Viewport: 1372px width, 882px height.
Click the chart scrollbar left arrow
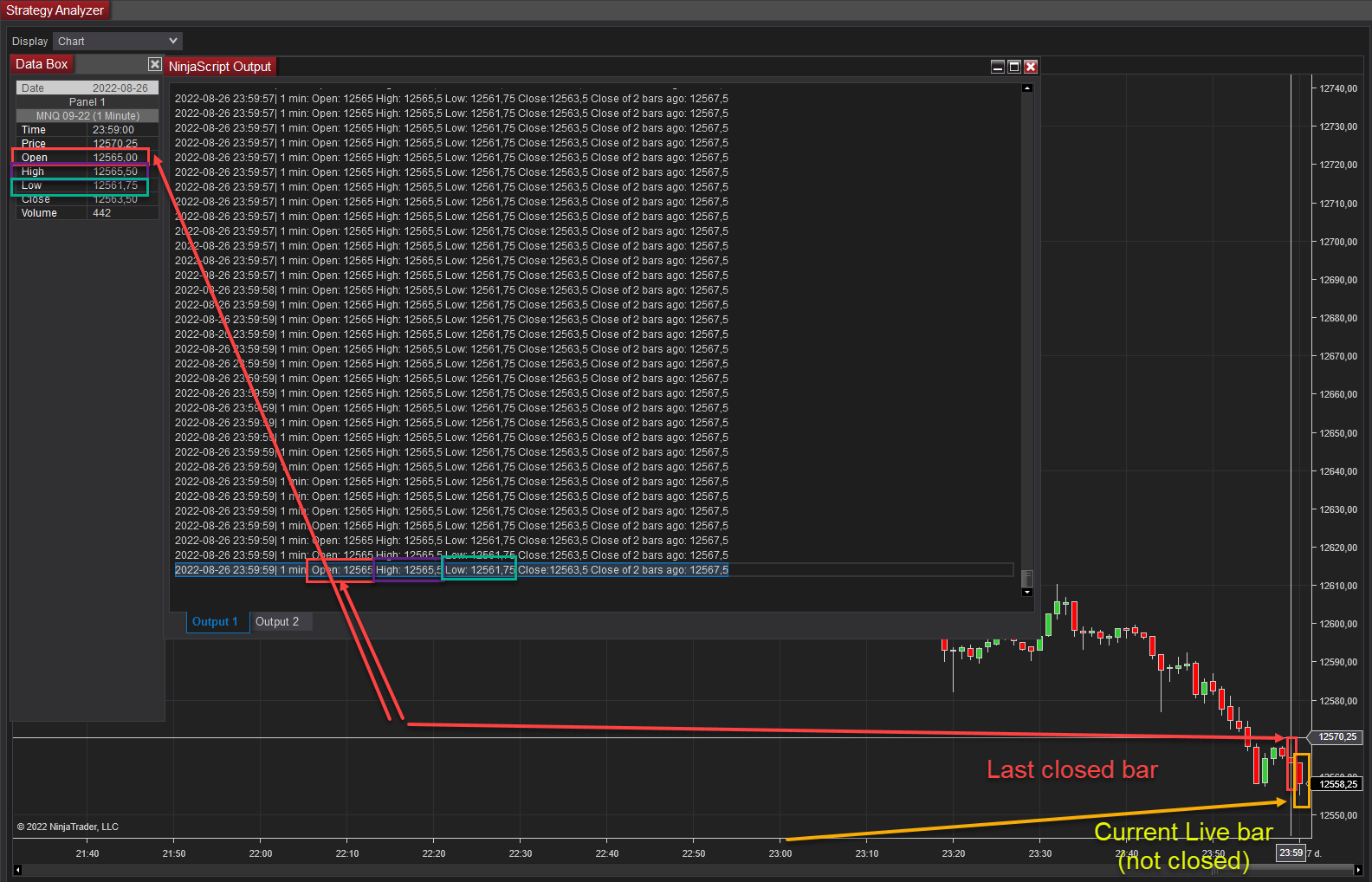[17, 870]
